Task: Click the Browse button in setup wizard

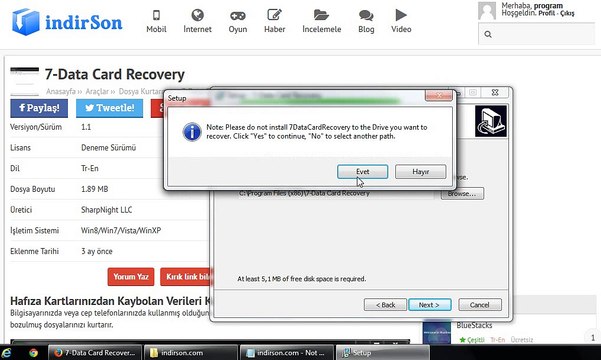Action: [462, 194]
